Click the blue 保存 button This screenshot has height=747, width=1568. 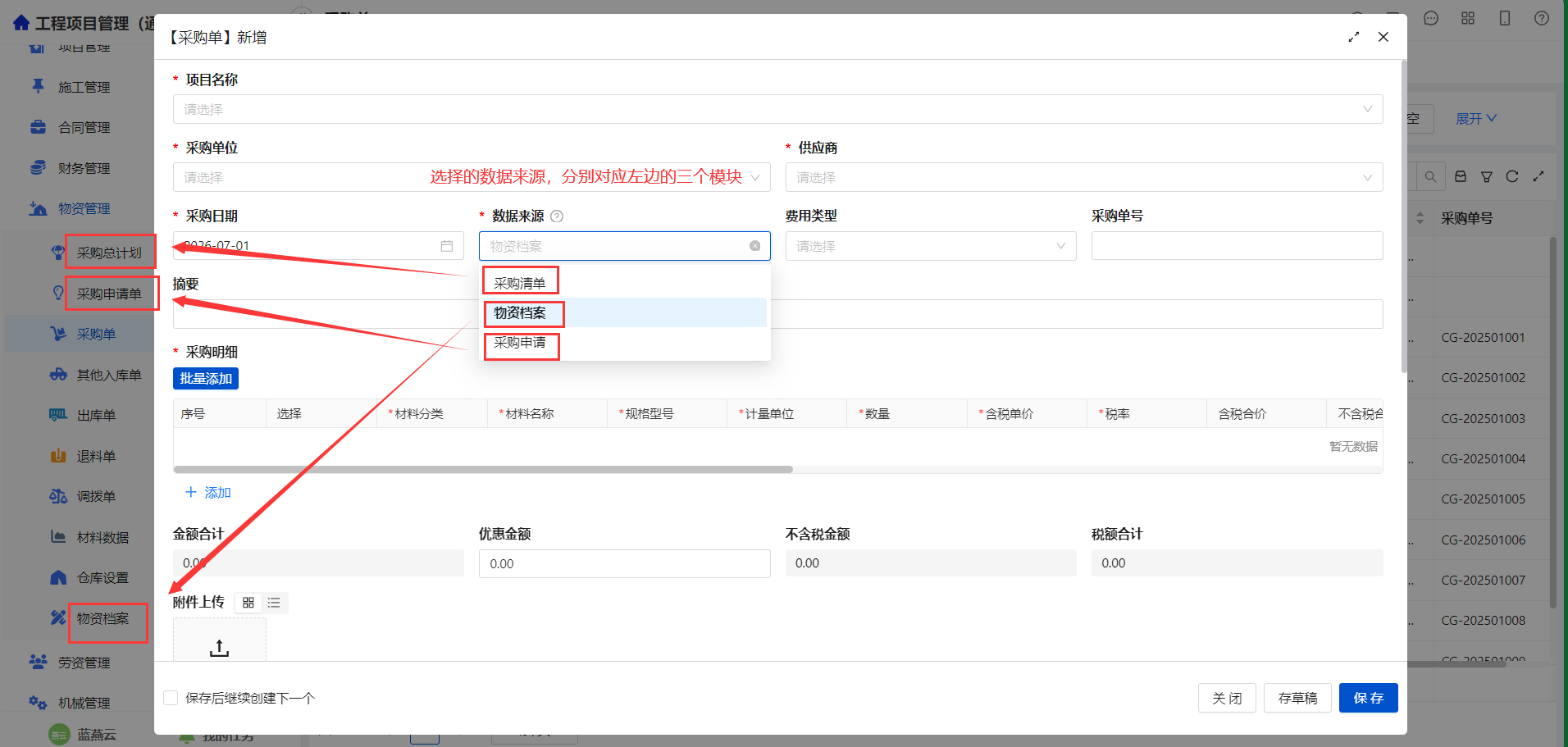(1368, 698)
